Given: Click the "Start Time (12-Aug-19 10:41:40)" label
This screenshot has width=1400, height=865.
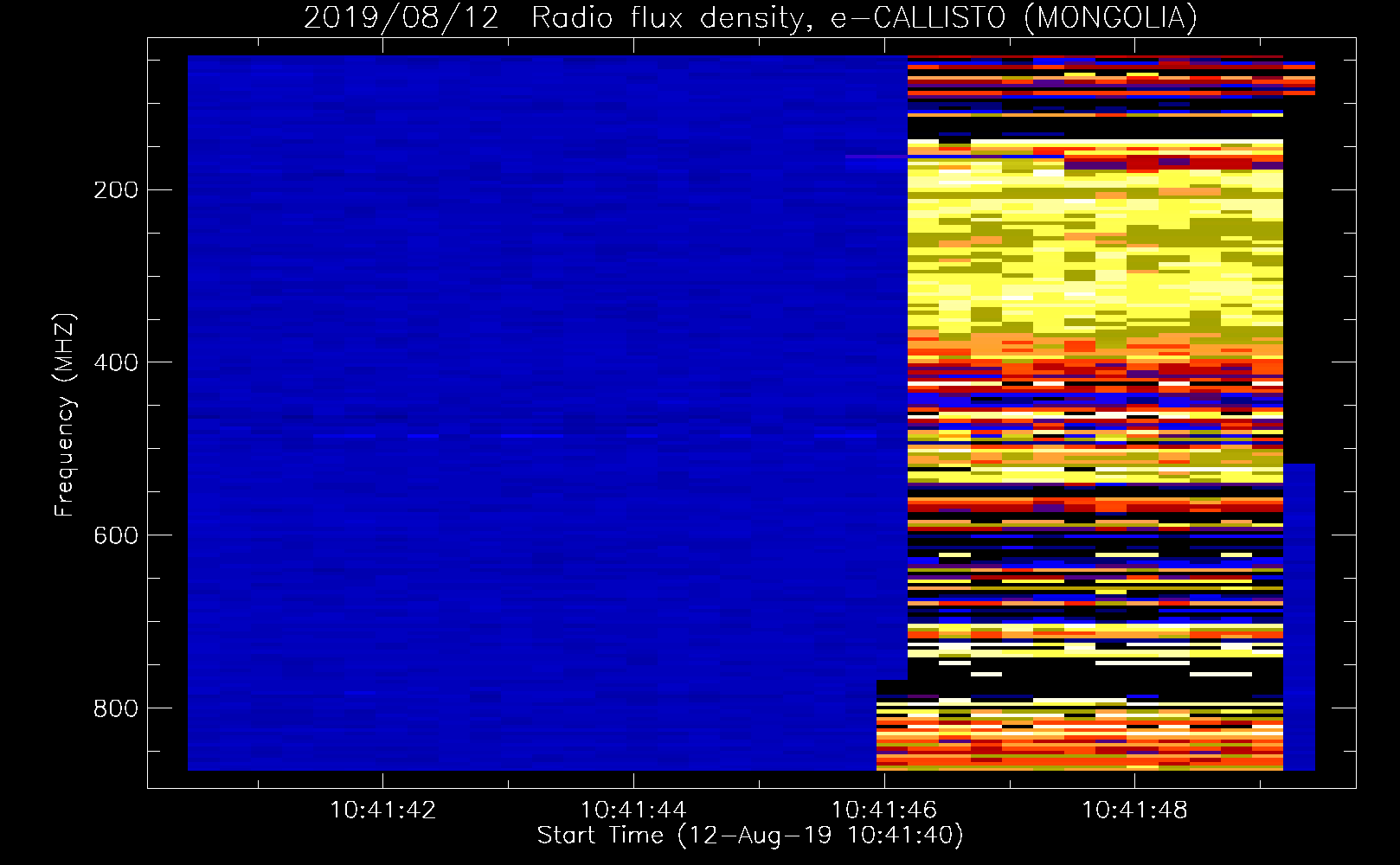Looking at the screenshot, I should [x=750, y=836].
